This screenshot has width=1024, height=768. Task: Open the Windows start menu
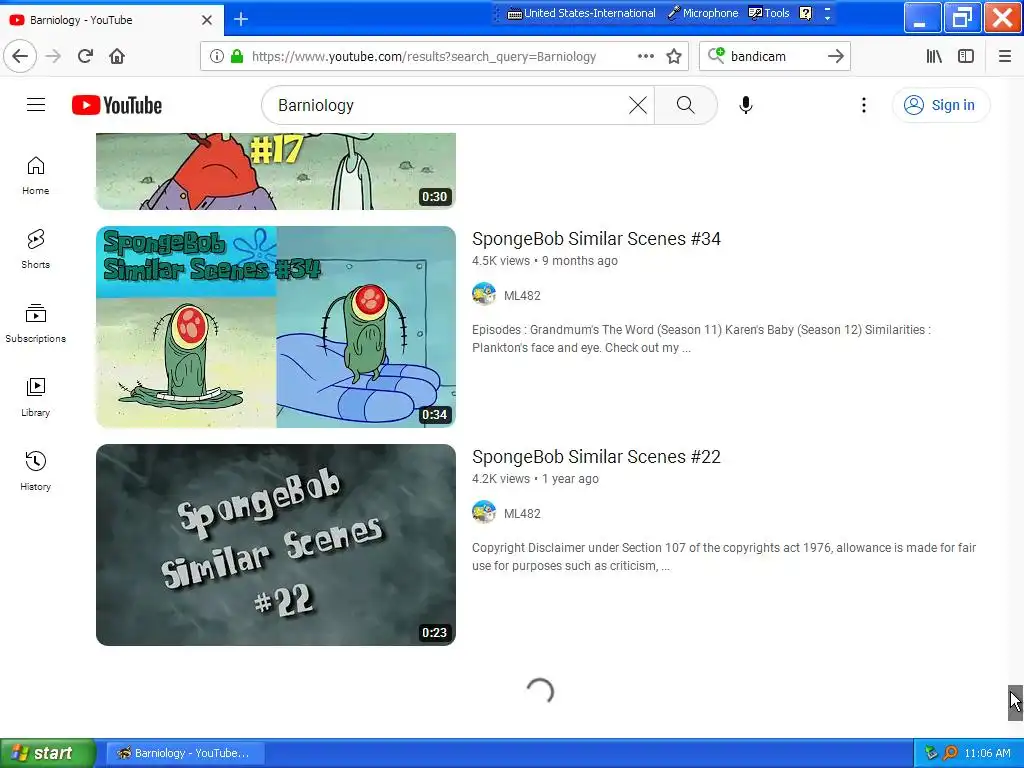48,753
